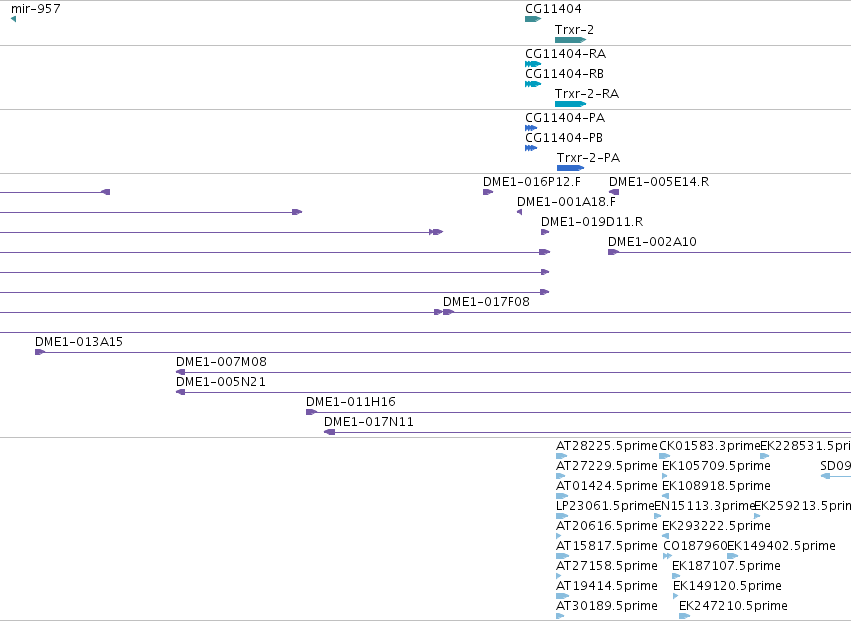Click the LP23061.5prime EST label

605,506
